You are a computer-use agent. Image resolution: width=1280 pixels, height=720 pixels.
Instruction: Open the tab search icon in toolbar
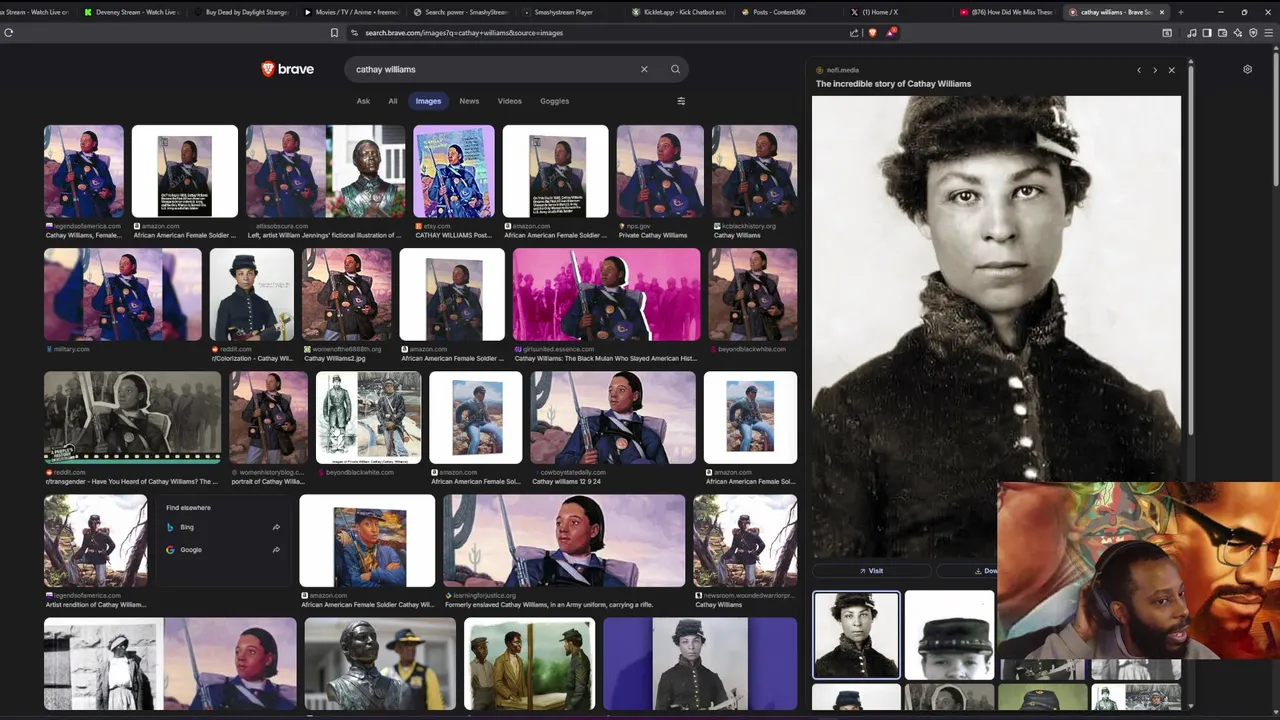coord(1167,32)
